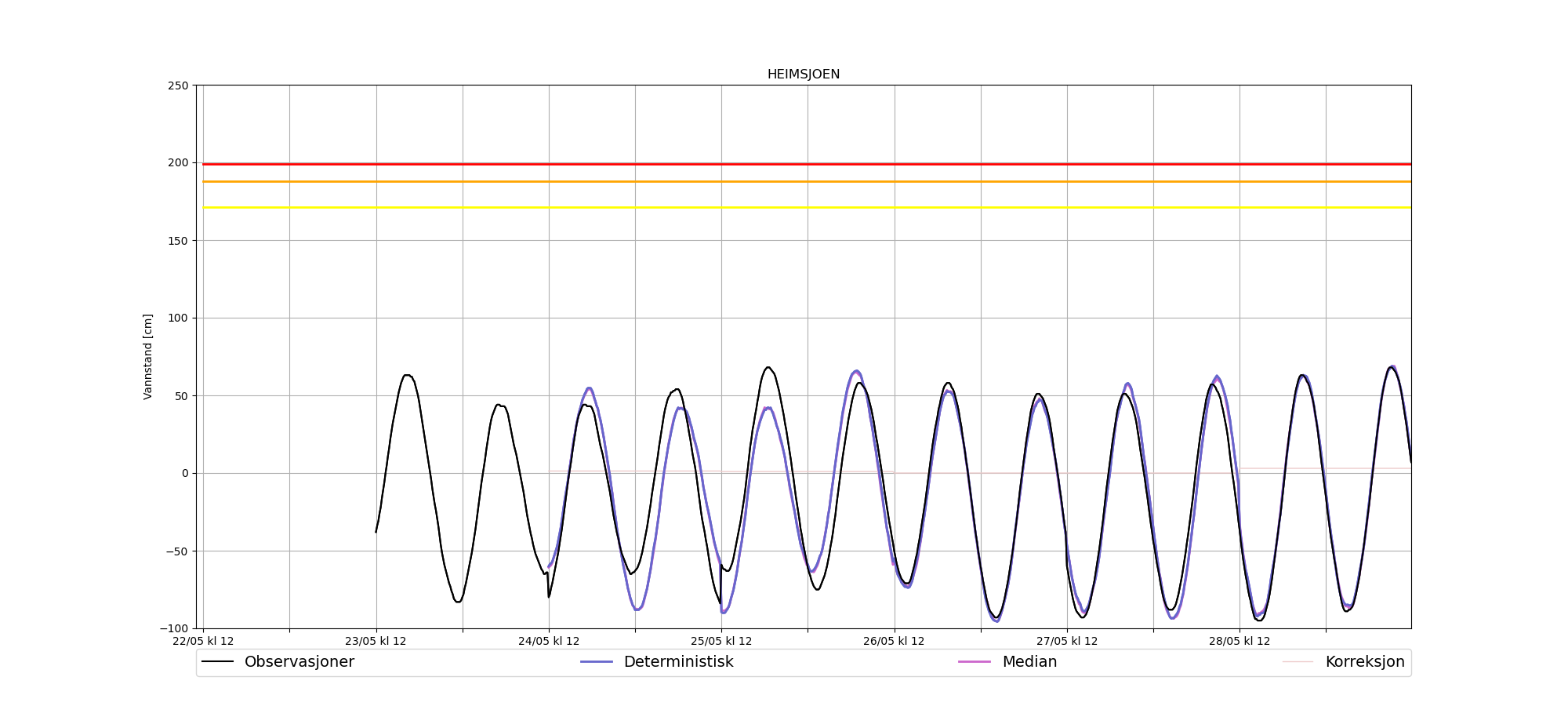Click the 24/05 kl 12 axis tick label
1568x706 pixels.
coord(549,641)
